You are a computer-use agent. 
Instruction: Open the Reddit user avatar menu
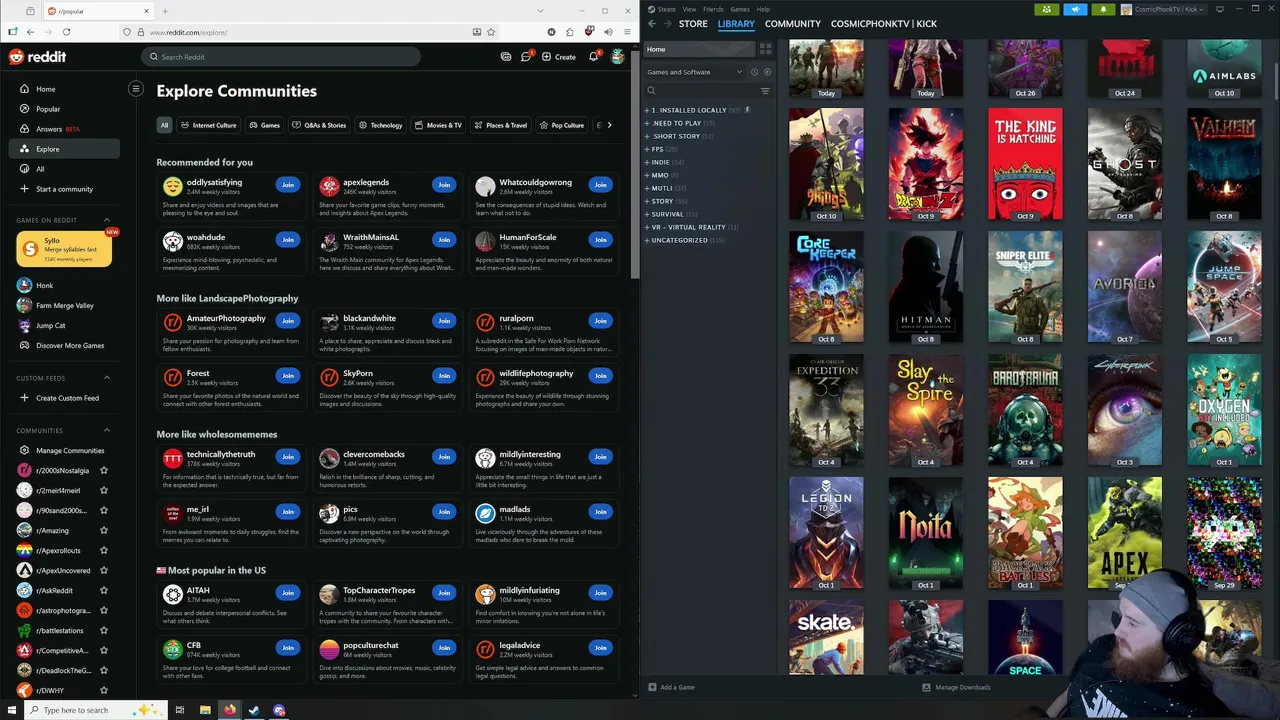(618, 57)
